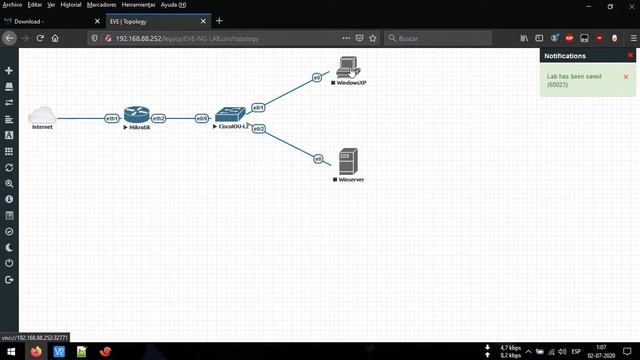This screenshot has height=360, width=640.
Task: Click the Logout sidebar icon
Action: pos(9,280)
